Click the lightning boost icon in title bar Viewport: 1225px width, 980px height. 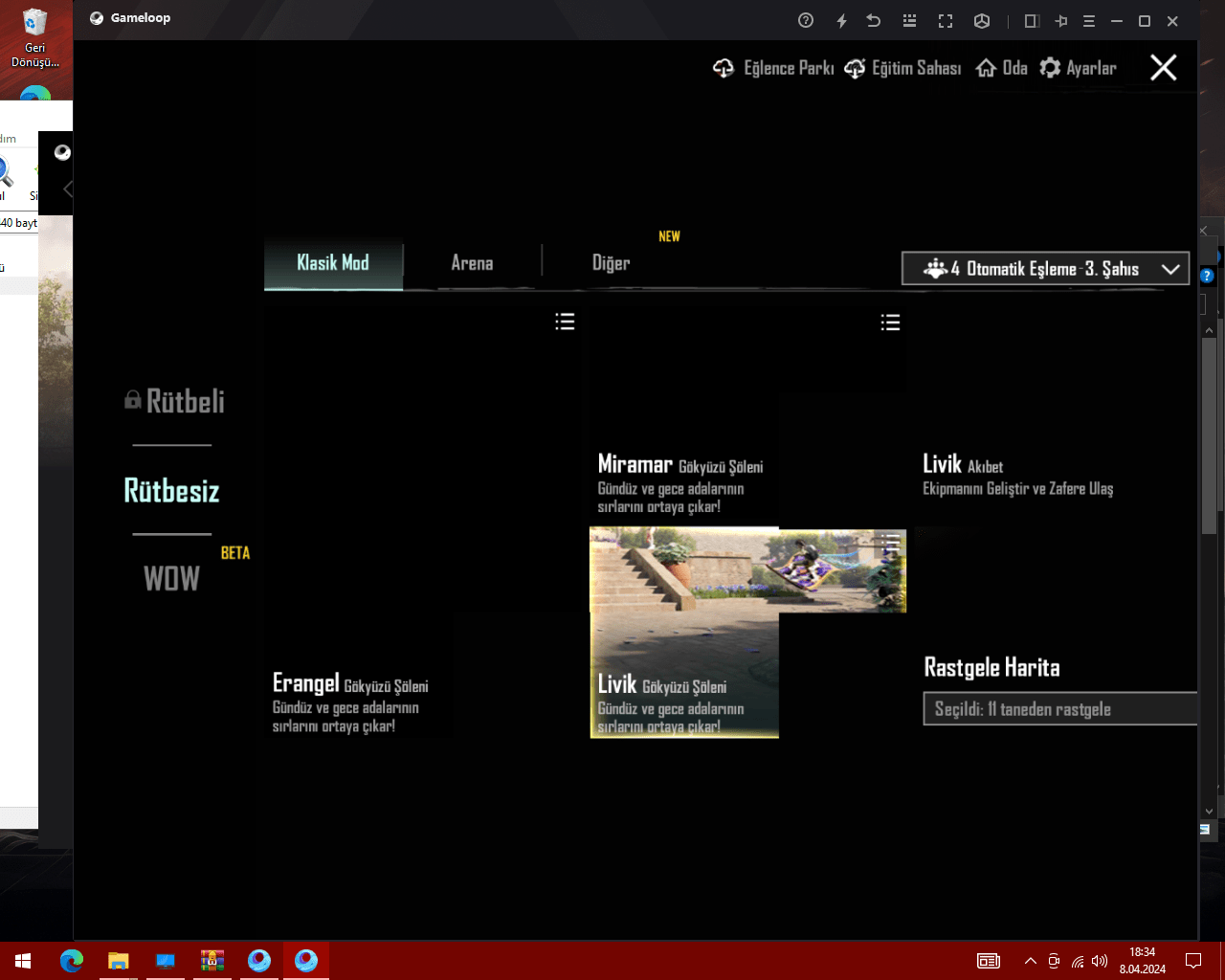coord(841,20)
